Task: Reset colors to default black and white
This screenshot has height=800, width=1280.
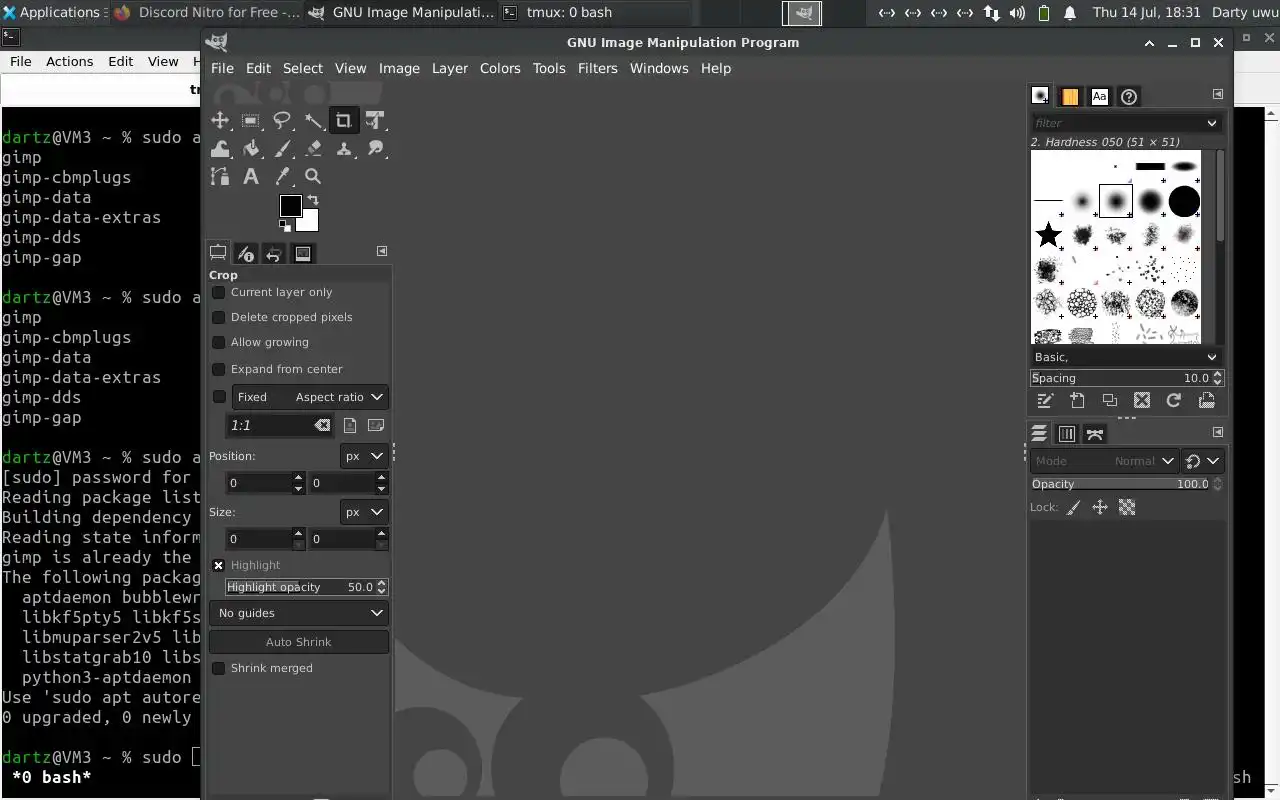Action: click(284, 227)
